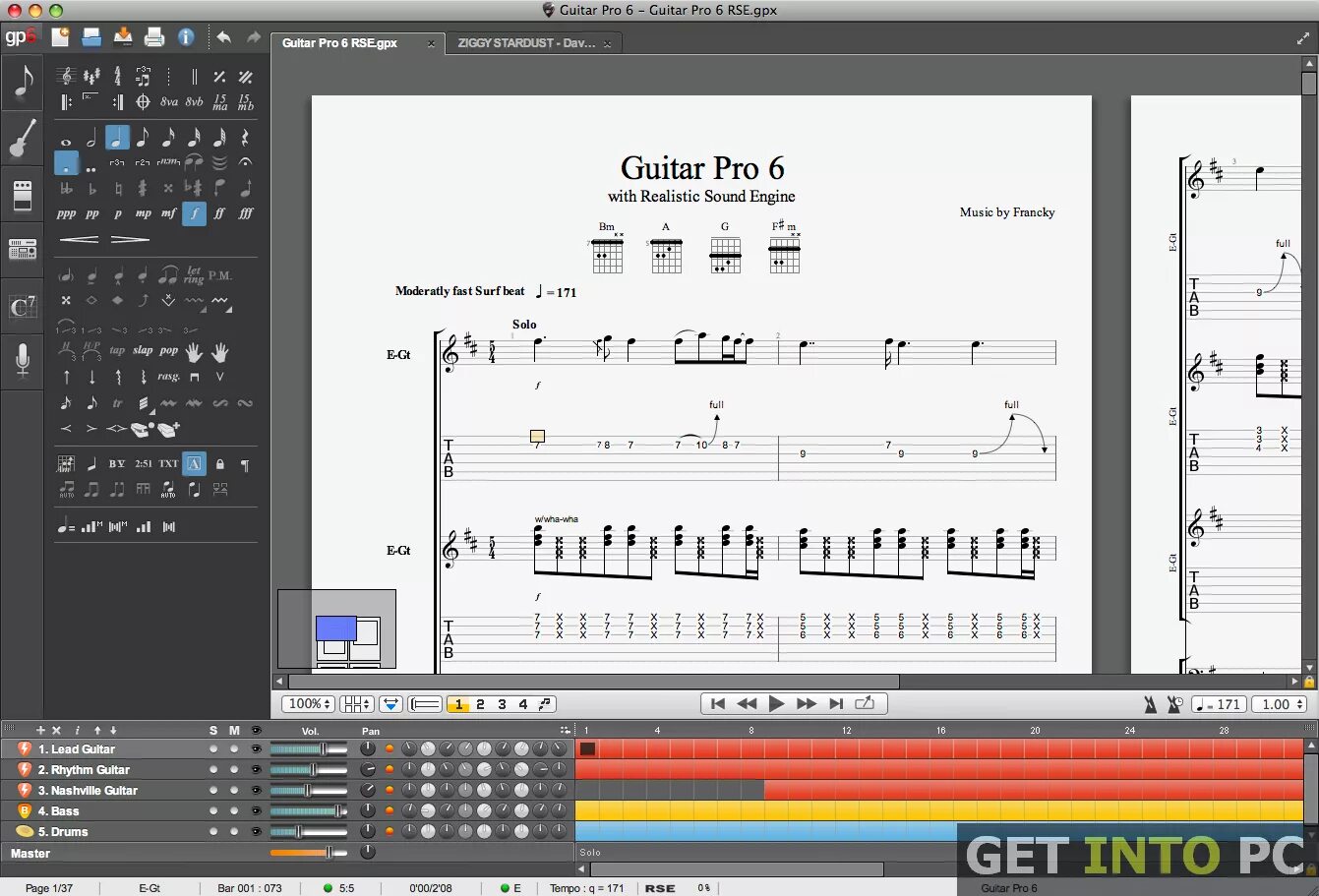Enable multi-voice editing mode
This screenshot has width=1319, height=896.
pyautogui.click(x=545, y=704)
